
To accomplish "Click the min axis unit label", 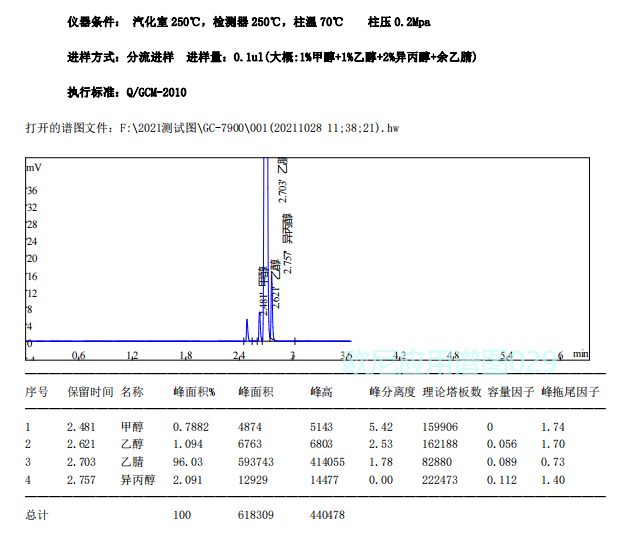I will (580, 353).
